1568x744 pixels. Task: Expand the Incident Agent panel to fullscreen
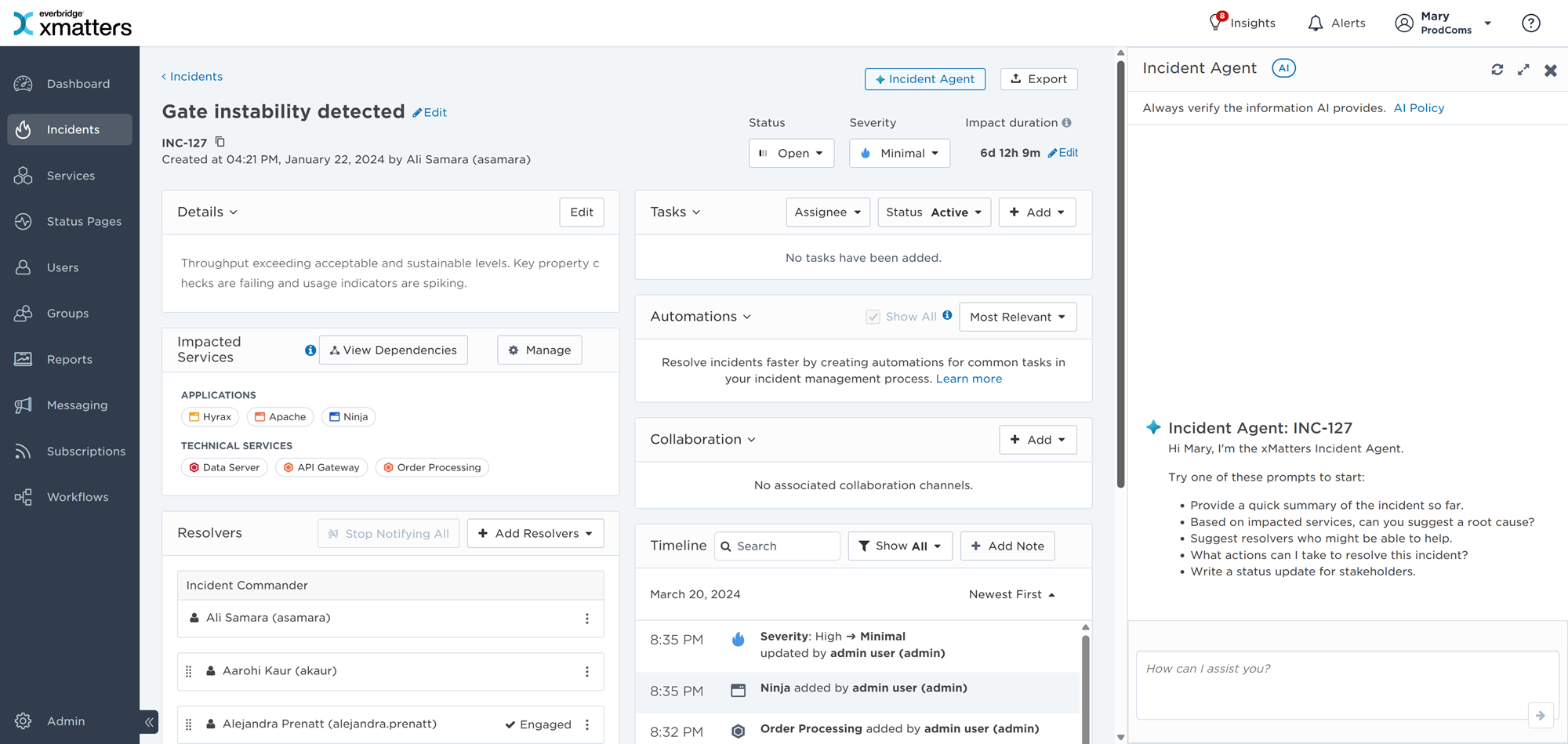tap(1523, 70)
